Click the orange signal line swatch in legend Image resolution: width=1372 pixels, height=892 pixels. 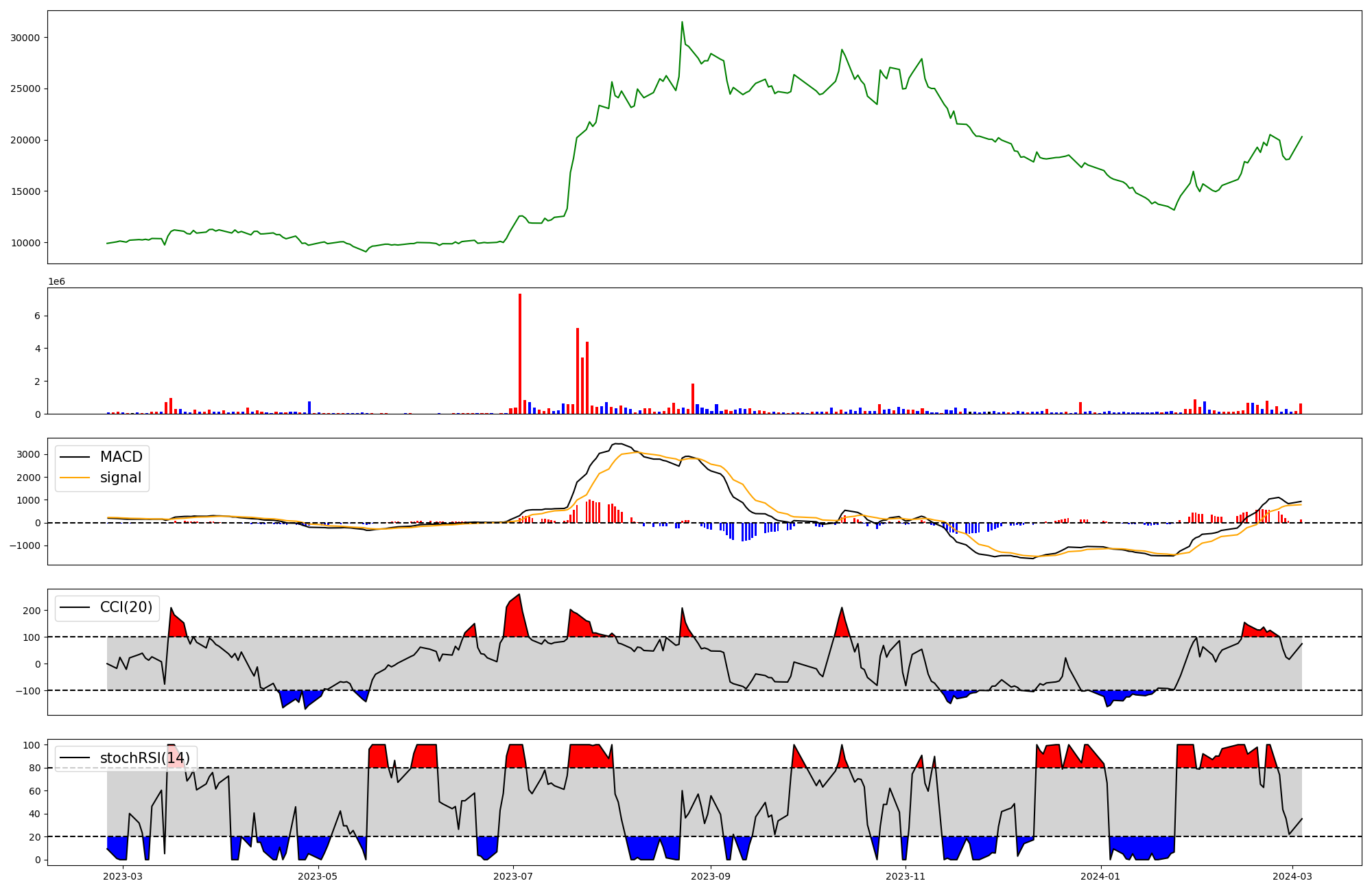point(75,478)
